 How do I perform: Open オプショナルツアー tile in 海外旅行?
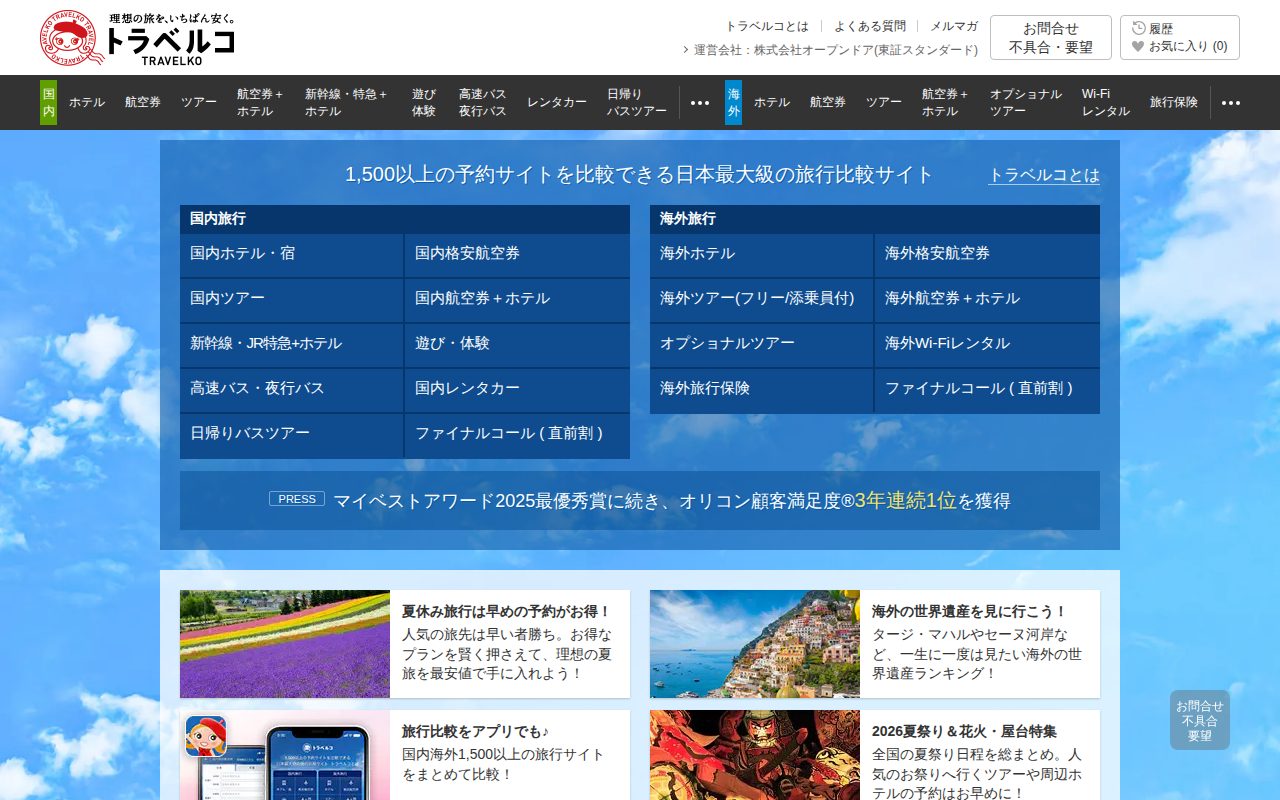click(761, 345)
